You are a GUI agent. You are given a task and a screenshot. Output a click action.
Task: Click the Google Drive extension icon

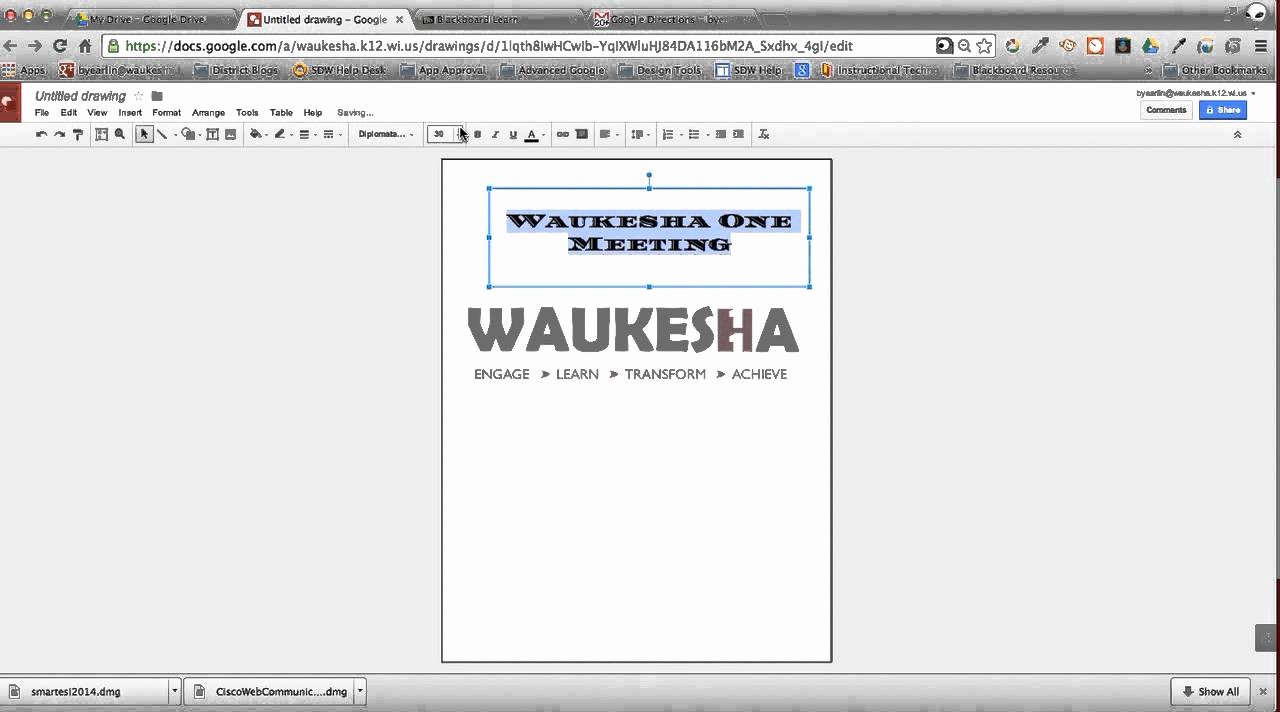[x=1150, y=46]
